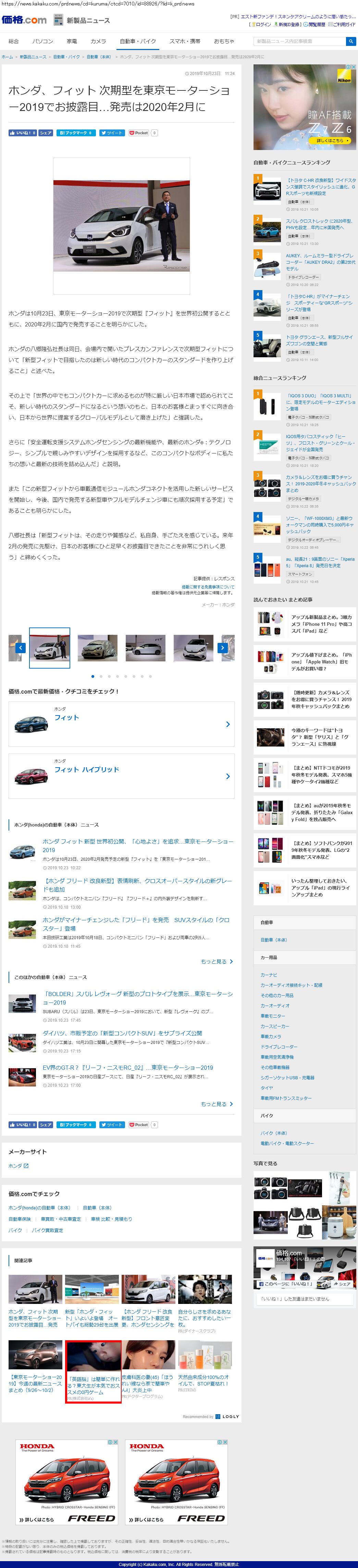Click the 新製品ニュース icon beside the logo
Screen dimensions: 358x1568
point(59,20)
